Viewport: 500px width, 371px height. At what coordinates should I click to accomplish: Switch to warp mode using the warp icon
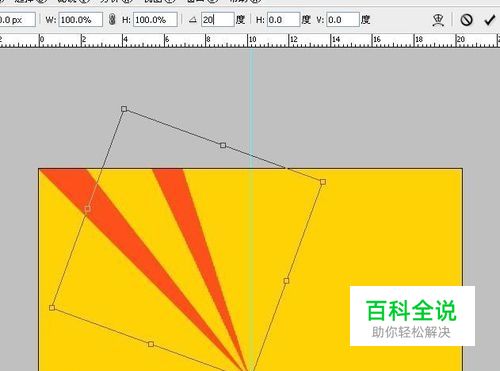[438, 20]
